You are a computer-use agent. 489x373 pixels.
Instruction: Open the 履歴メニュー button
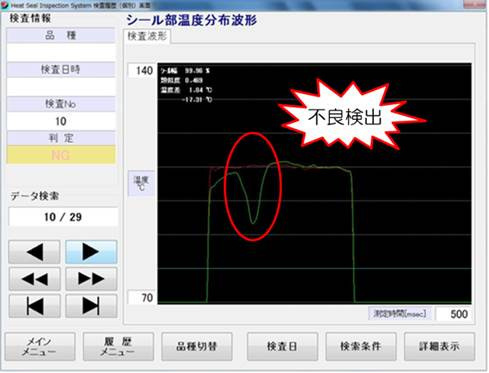coord(118,346)
